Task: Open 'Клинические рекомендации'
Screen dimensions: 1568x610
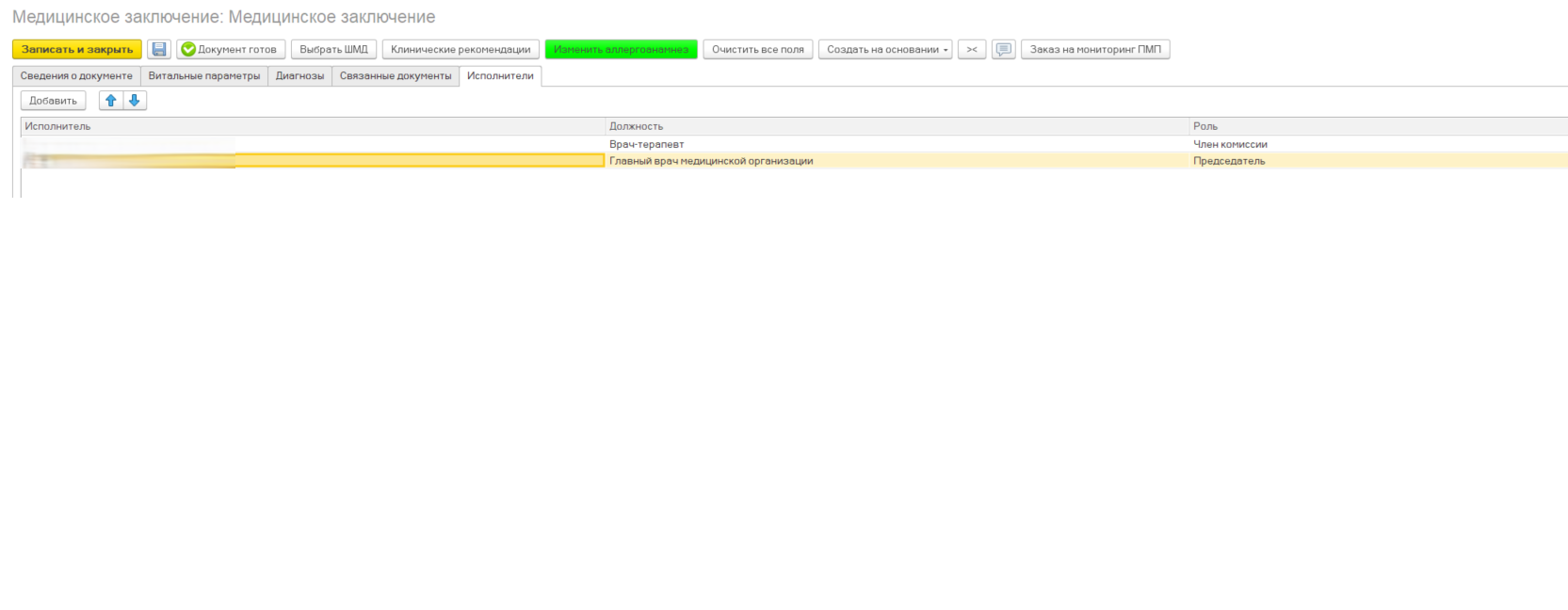Action: (461, 50)
